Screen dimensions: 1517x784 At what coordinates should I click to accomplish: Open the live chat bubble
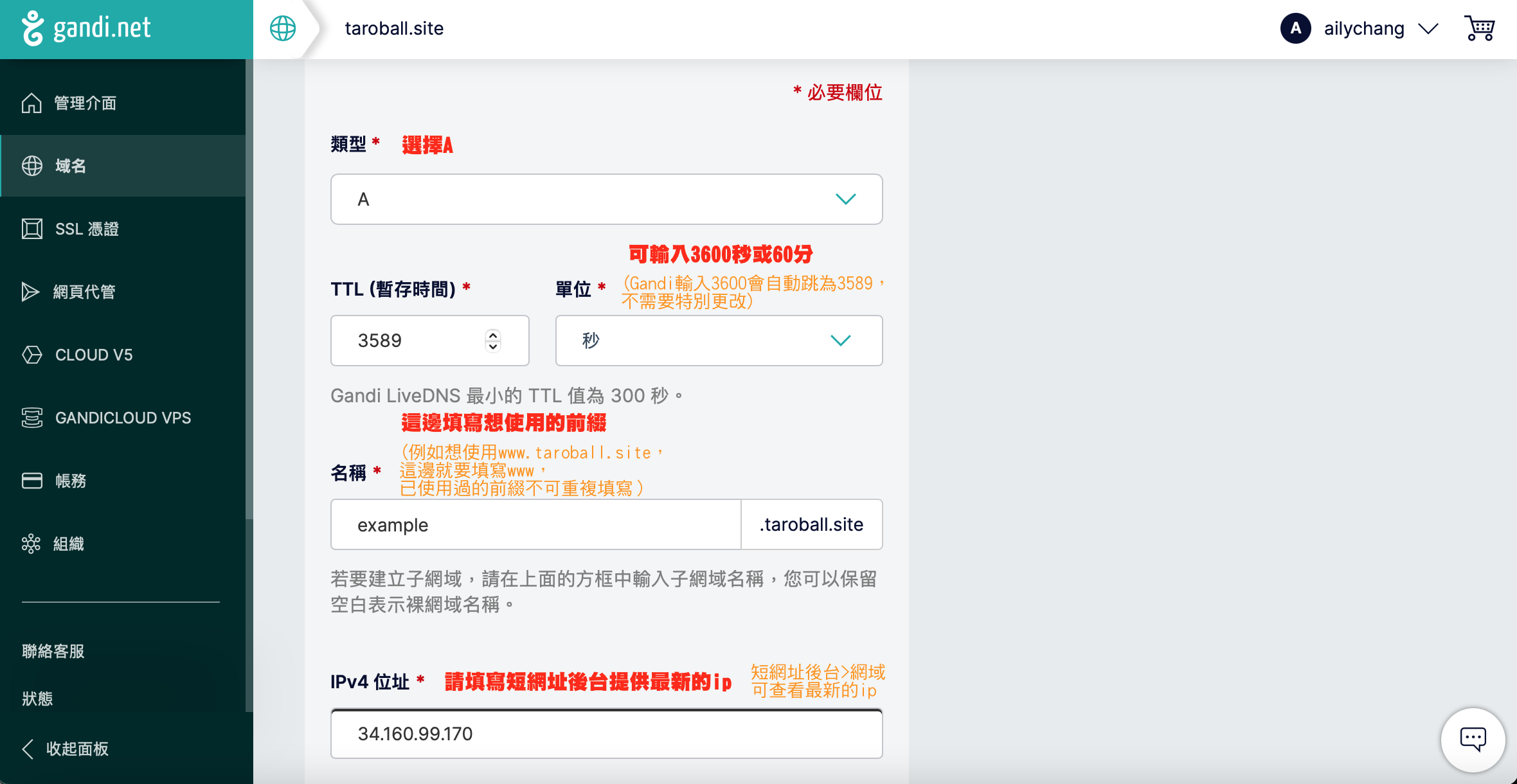click(x=1473, y=740)
